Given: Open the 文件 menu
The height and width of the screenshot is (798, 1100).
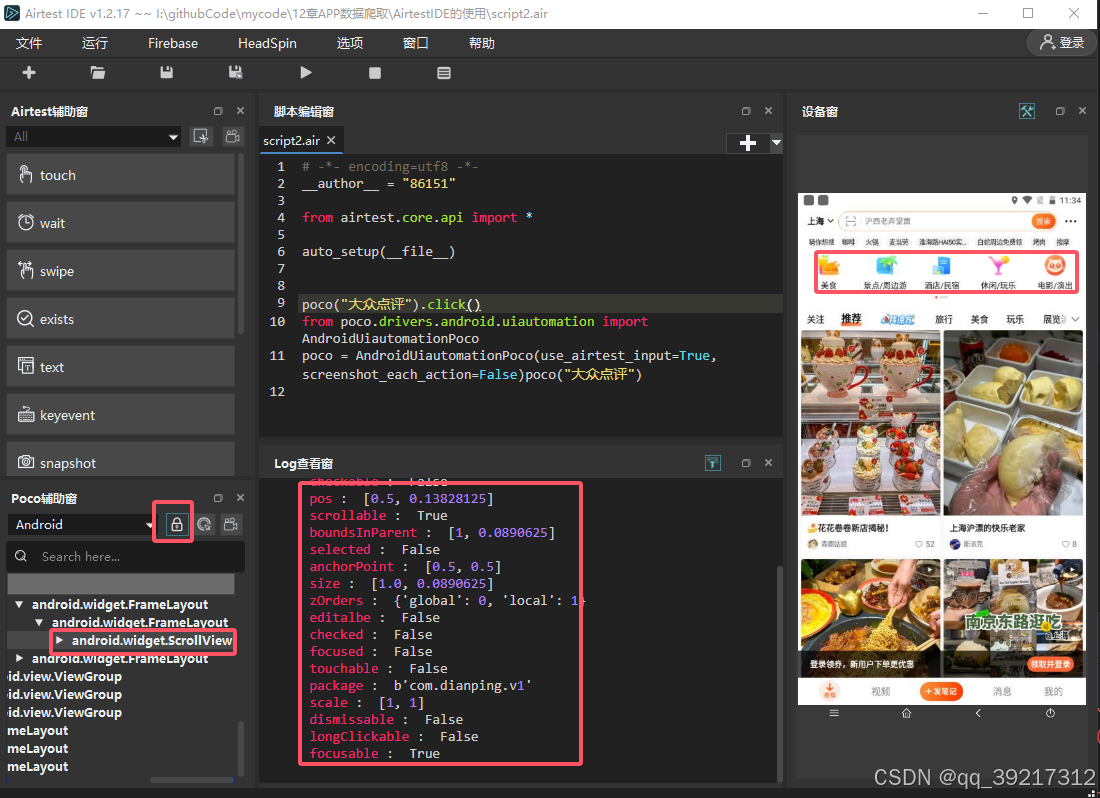Looking at the screenshot, I should (29, 43).
